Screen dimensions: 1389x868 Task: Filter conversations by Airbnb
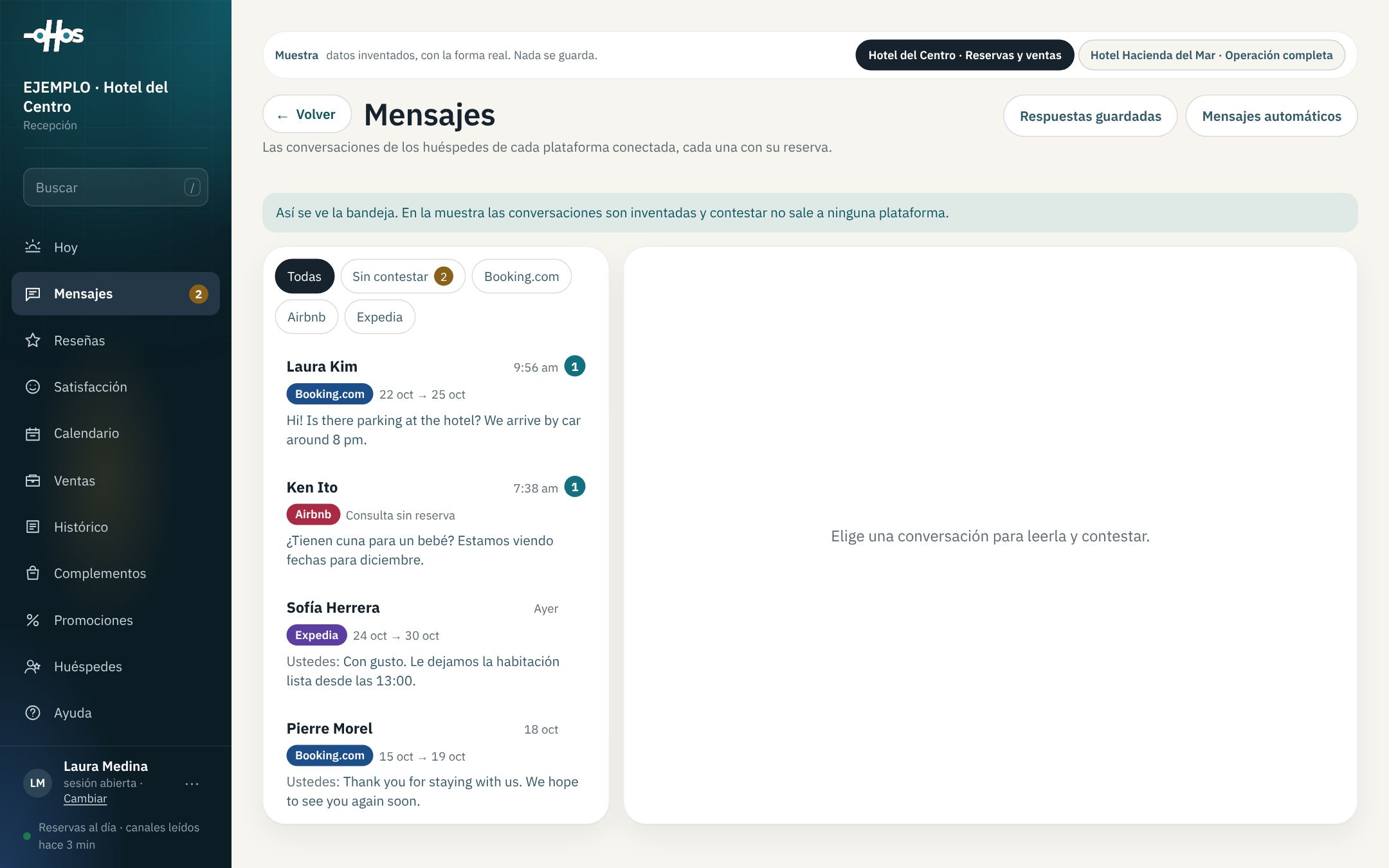[306, 317]
